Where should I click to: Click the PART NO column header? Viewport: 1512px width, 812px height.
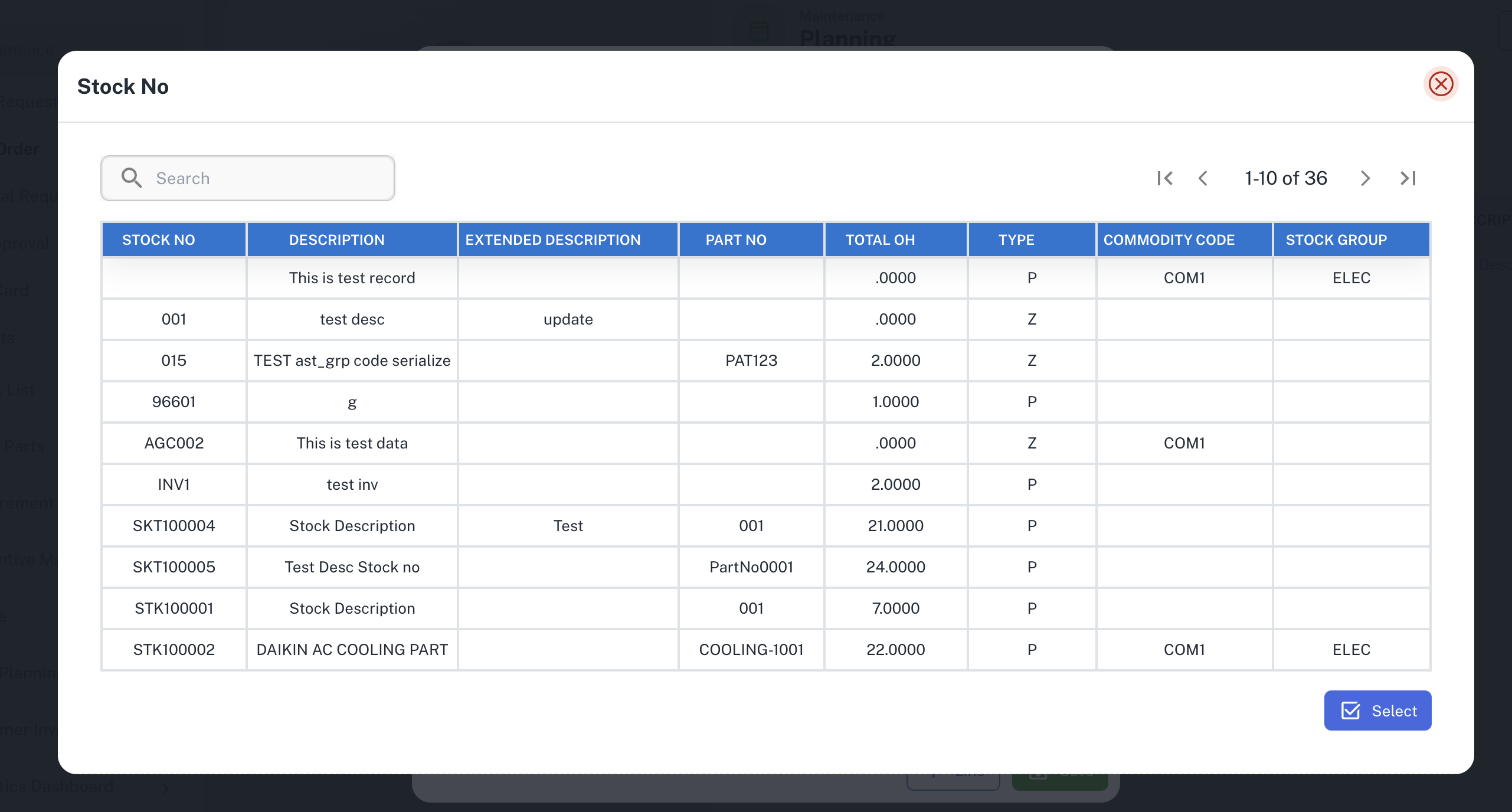click(735, 240)
